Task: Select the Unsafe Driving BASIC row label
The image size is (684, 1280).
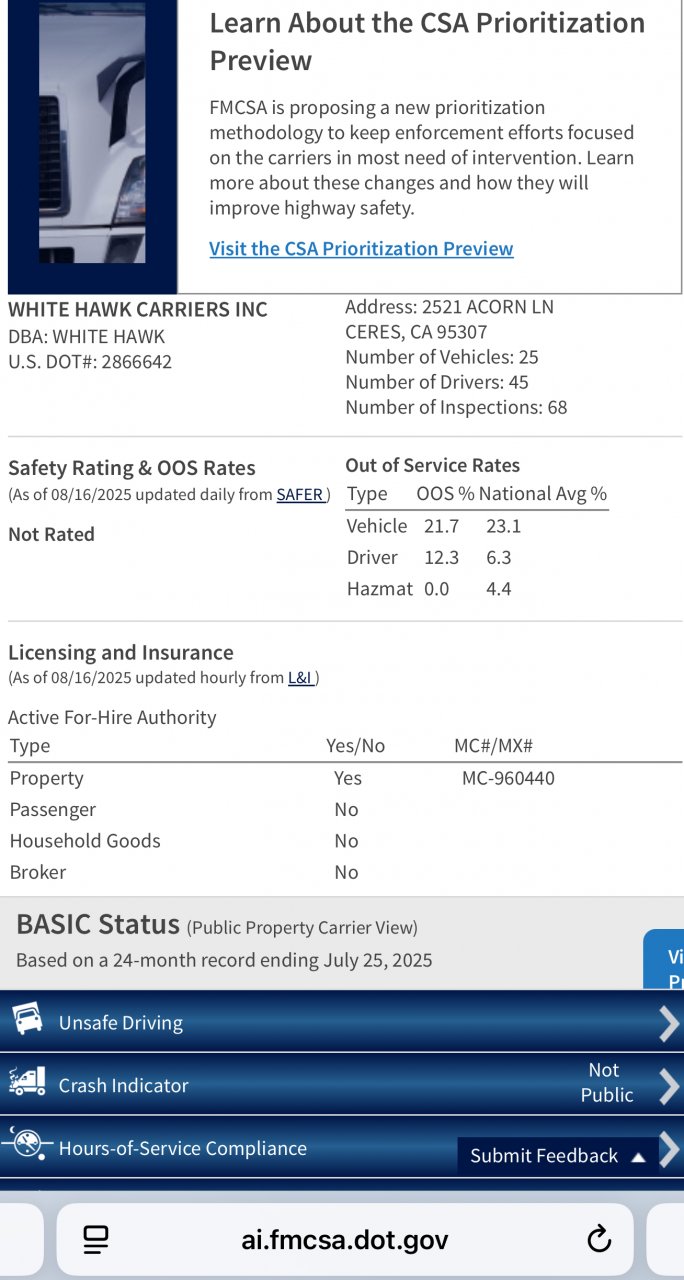Action: point(121,1023)
